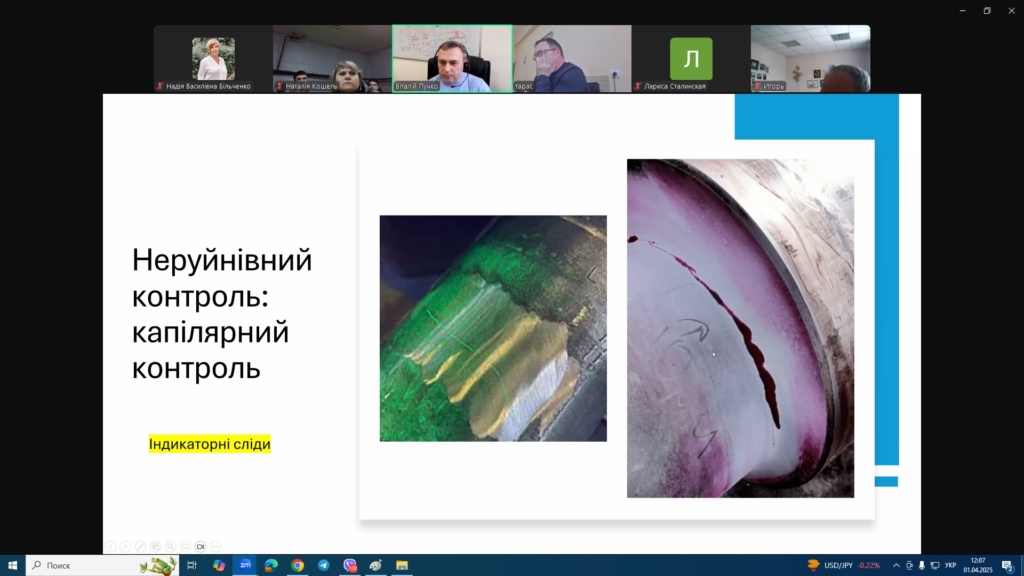Launch Microsoft Edge from the taskbar

point(271,565)
